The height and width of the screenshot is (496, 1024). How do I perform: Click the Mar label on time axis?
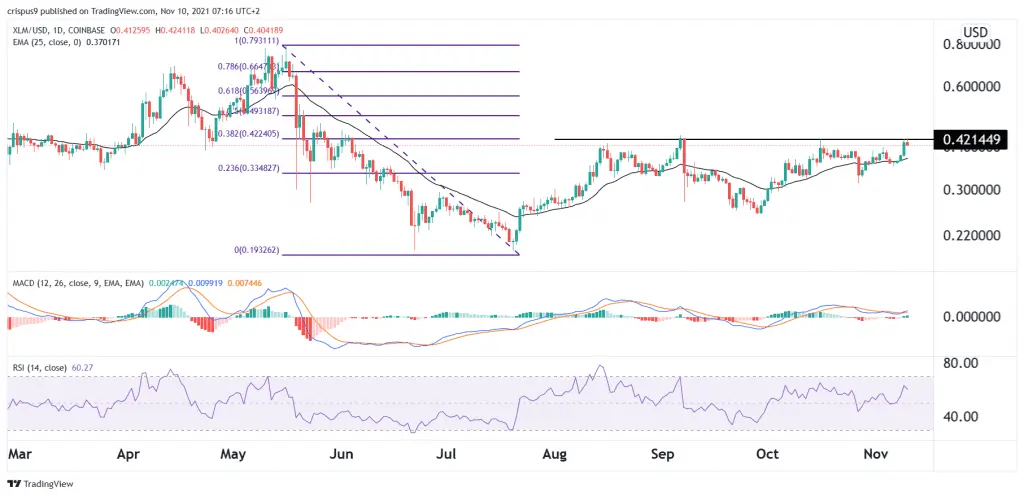pos(18,454)
